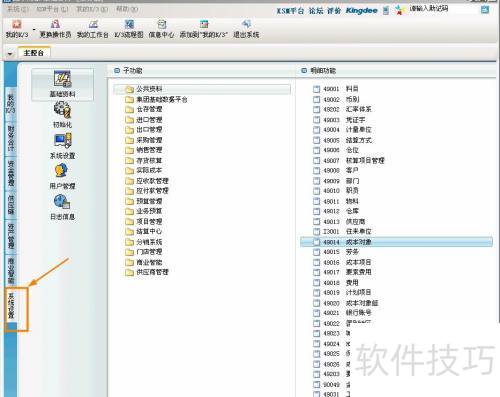Viewport: 500px width, 397px height.
Task: Click the small icon right of Kingdee logo
Action: (x=385, y=11)
